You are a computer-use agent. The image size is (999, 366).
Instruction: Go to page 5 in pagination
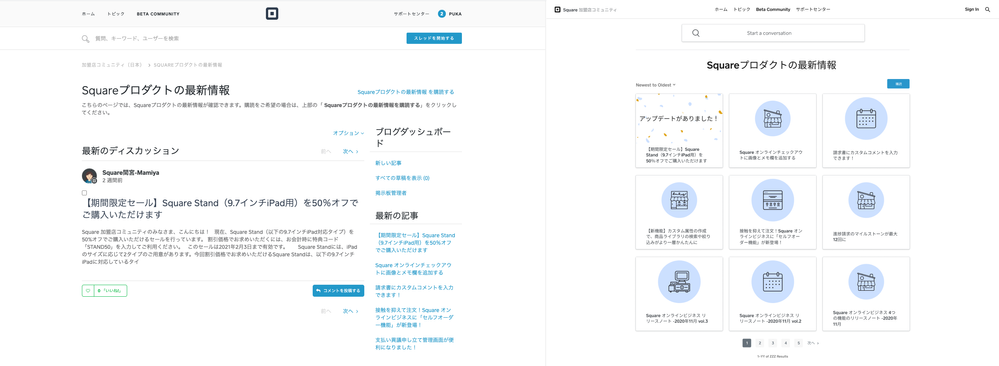798,342
